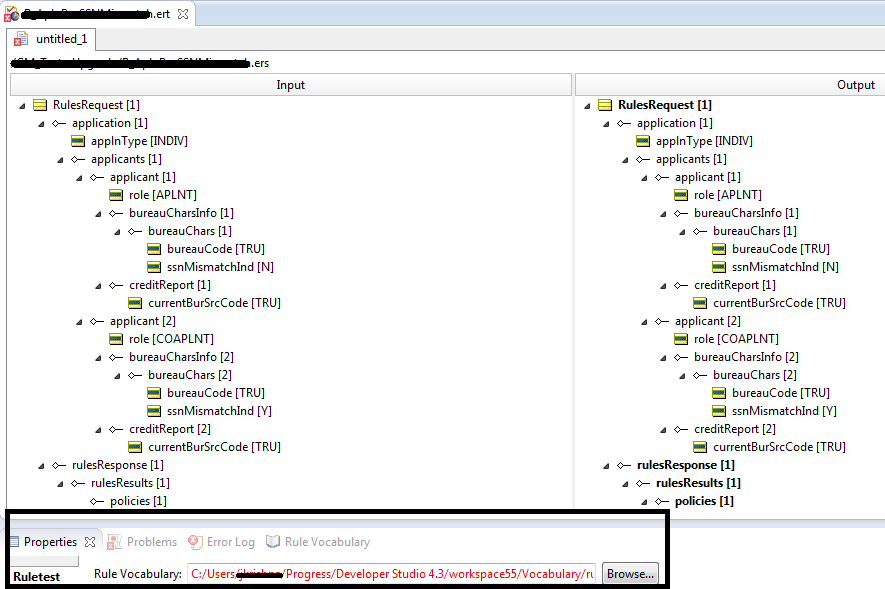Collapse rulesResults [1] node in Input tree
Screen dimensions: 885x589
[x=60, y=483]
